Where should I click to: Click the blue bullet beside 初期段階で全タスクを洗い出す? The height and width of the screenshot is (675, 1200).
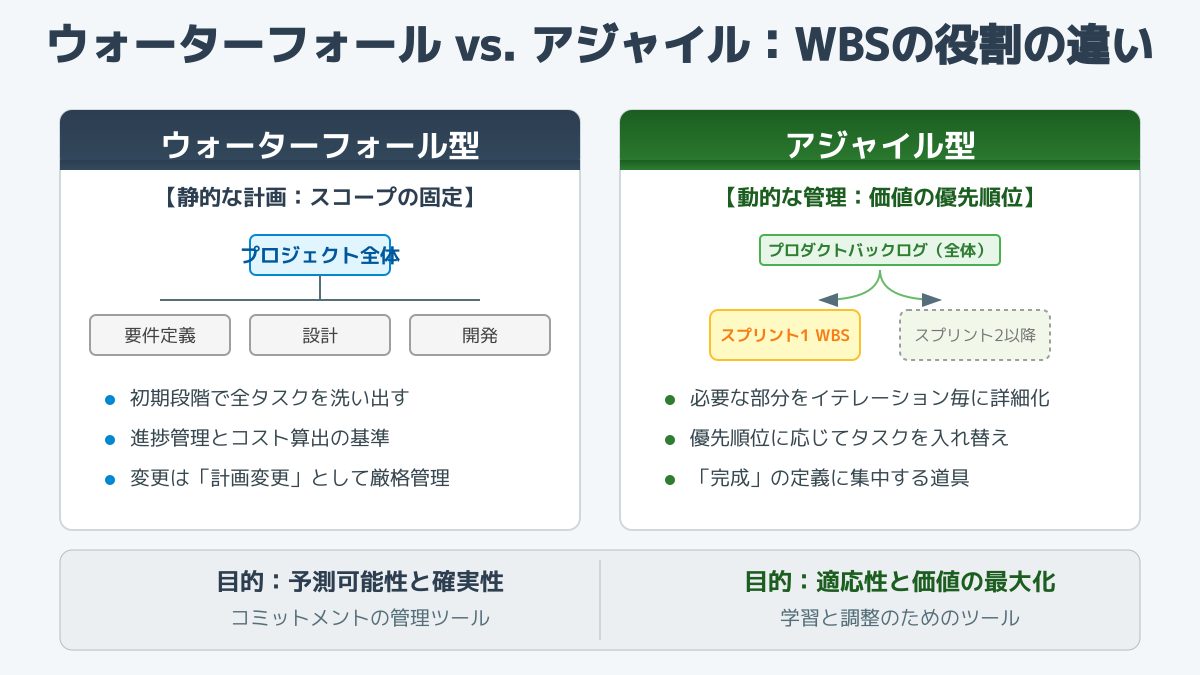point(111,399)
